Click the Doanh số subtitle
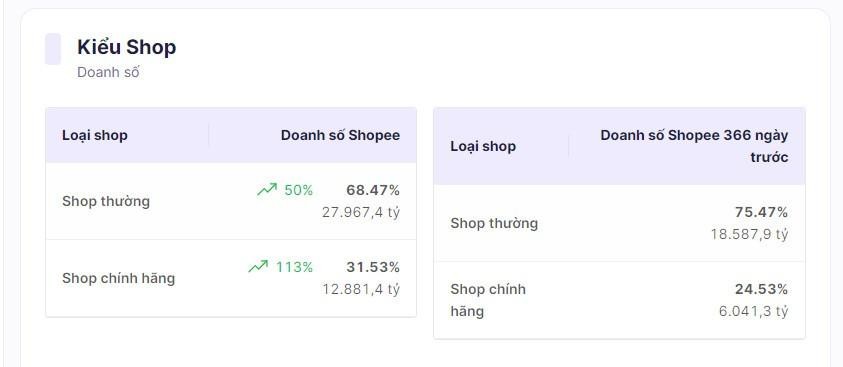The height and width of the screenshot is (367, 843). 108,72
